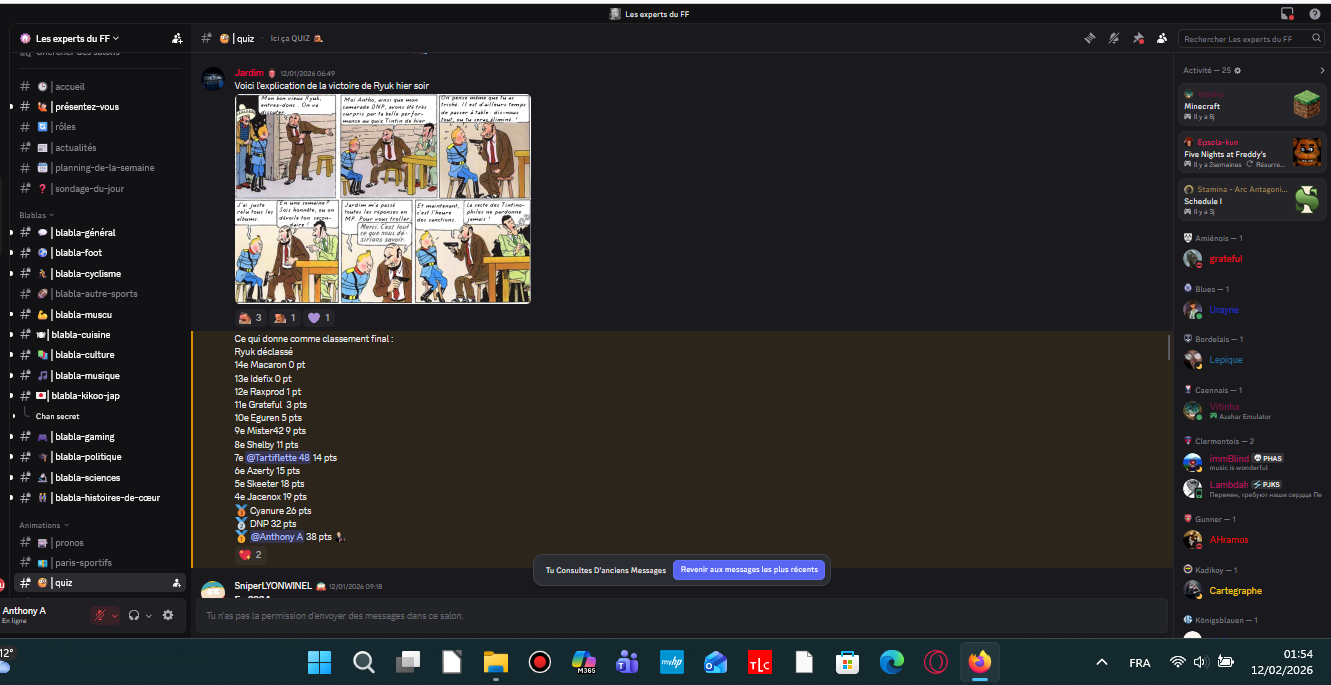1331x685 pixels.
Task: Click the broken heart reaction with count 2
Action: [x=250, y=555]
